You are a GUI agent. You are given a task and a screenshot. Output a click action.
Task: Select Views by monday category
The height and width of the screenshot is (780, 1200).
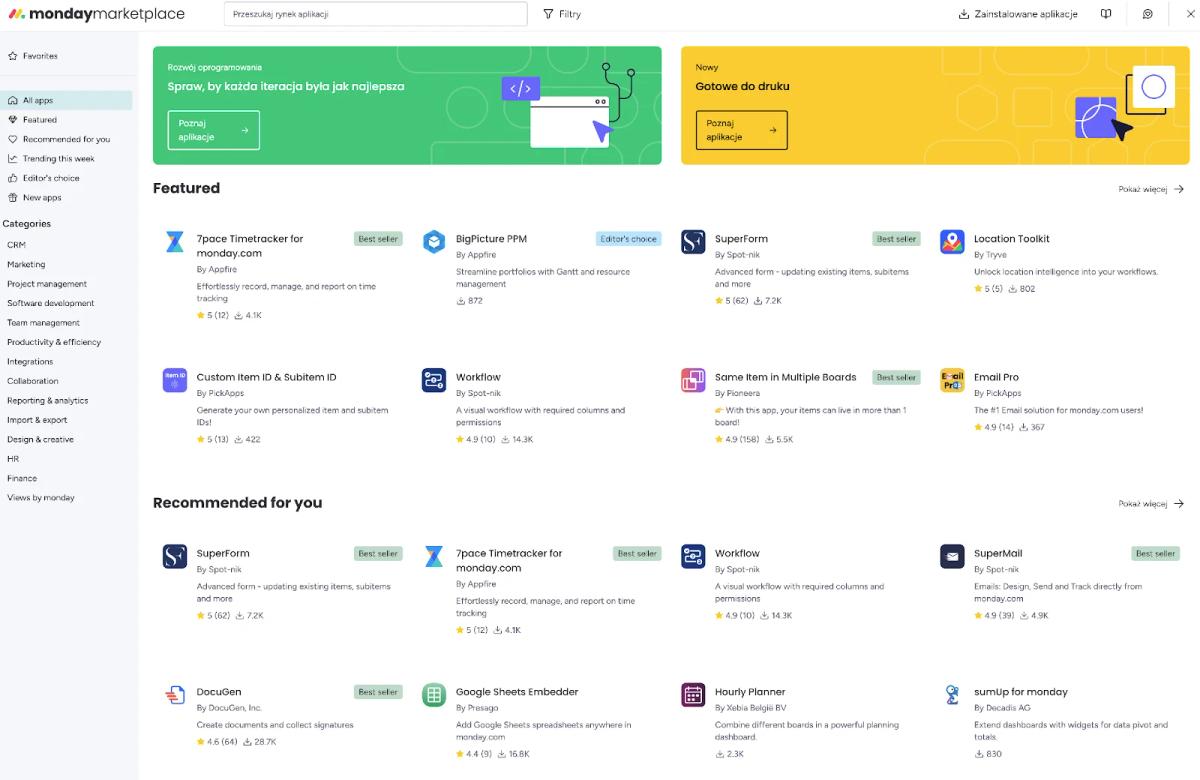coord(41,497)
